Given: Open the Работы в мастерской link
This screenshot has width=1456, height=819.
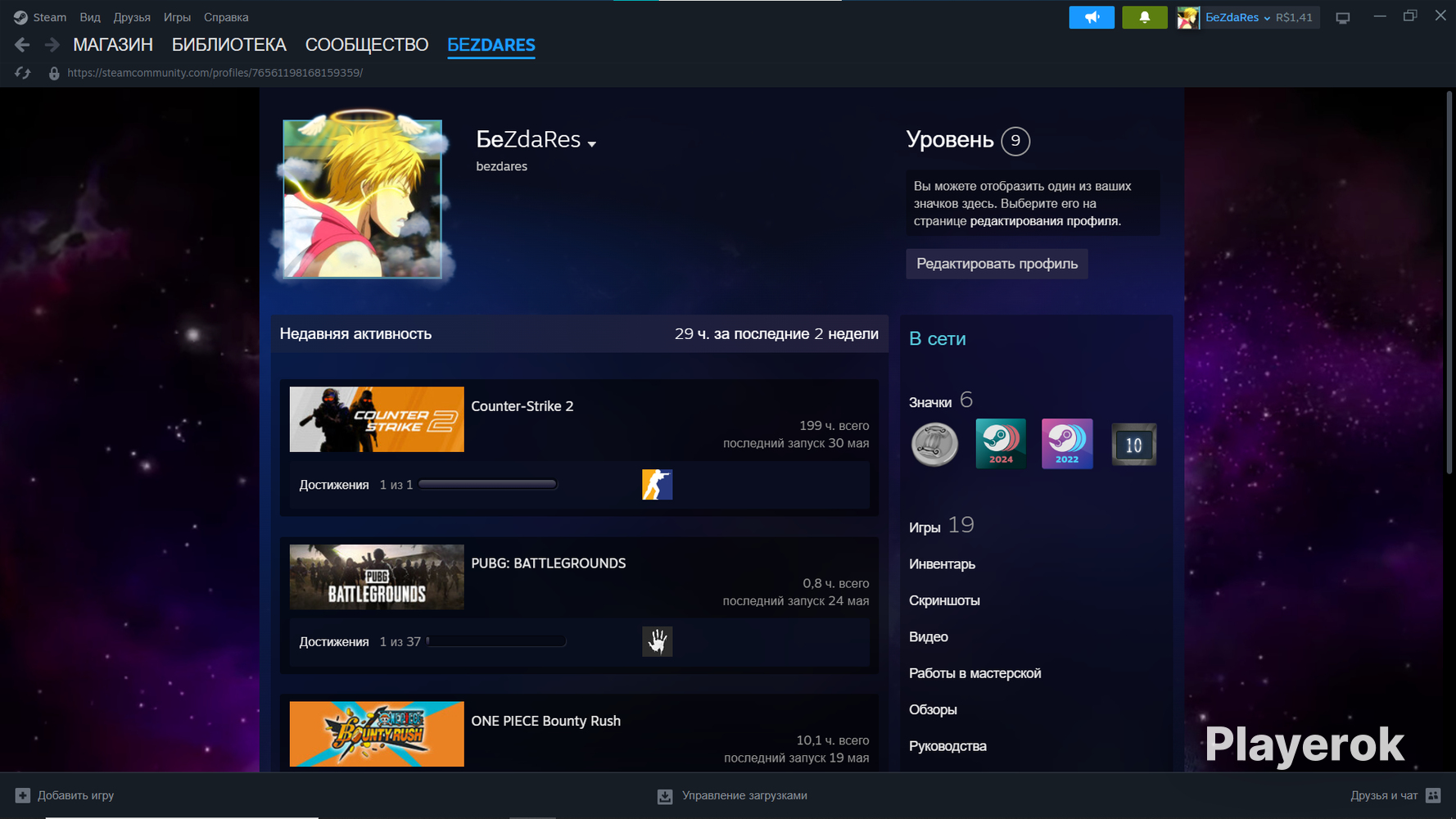Looking at the screenshot, I should [975, 673].
